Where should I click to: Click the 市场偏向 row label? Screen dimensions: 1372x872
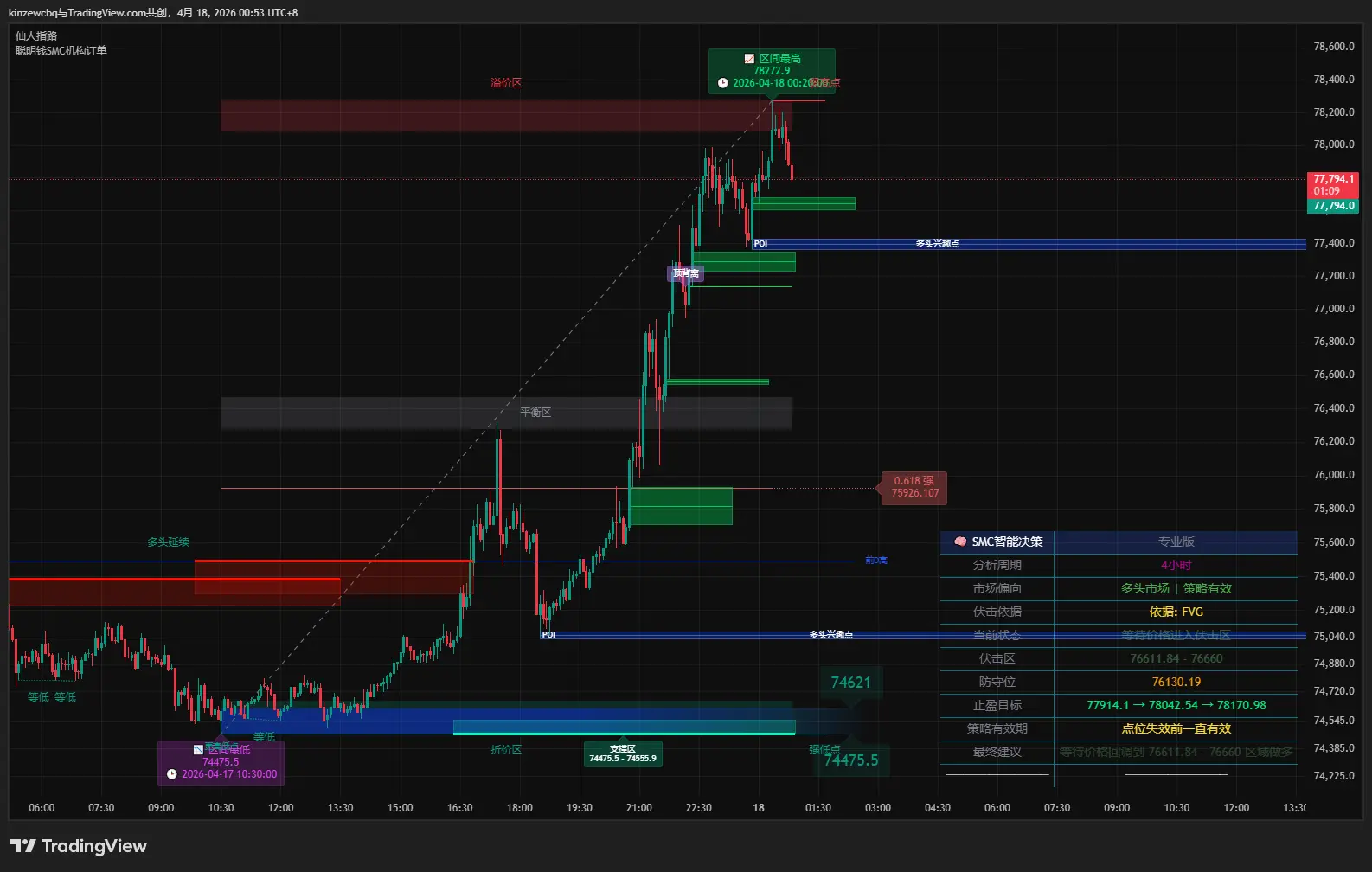[997, 588]
